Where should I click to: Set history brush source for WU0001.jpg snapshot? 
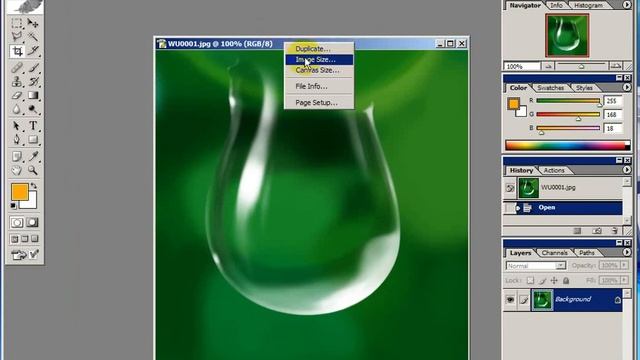click(510, 188)
